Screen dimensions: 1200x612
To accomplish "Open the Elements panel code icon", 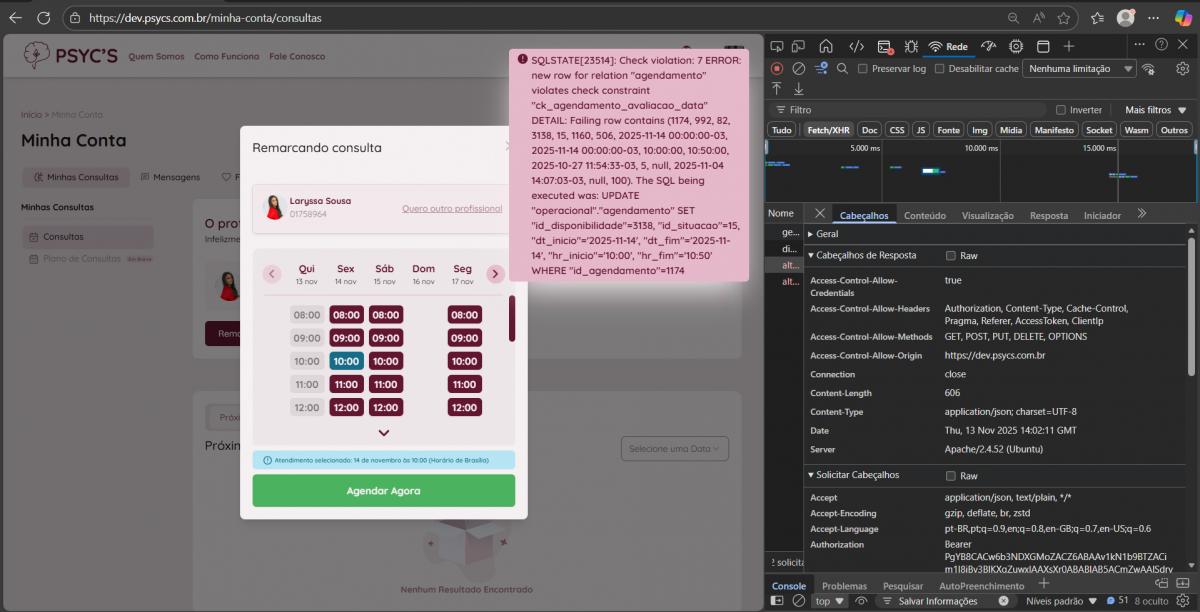I will click(856, 46).
